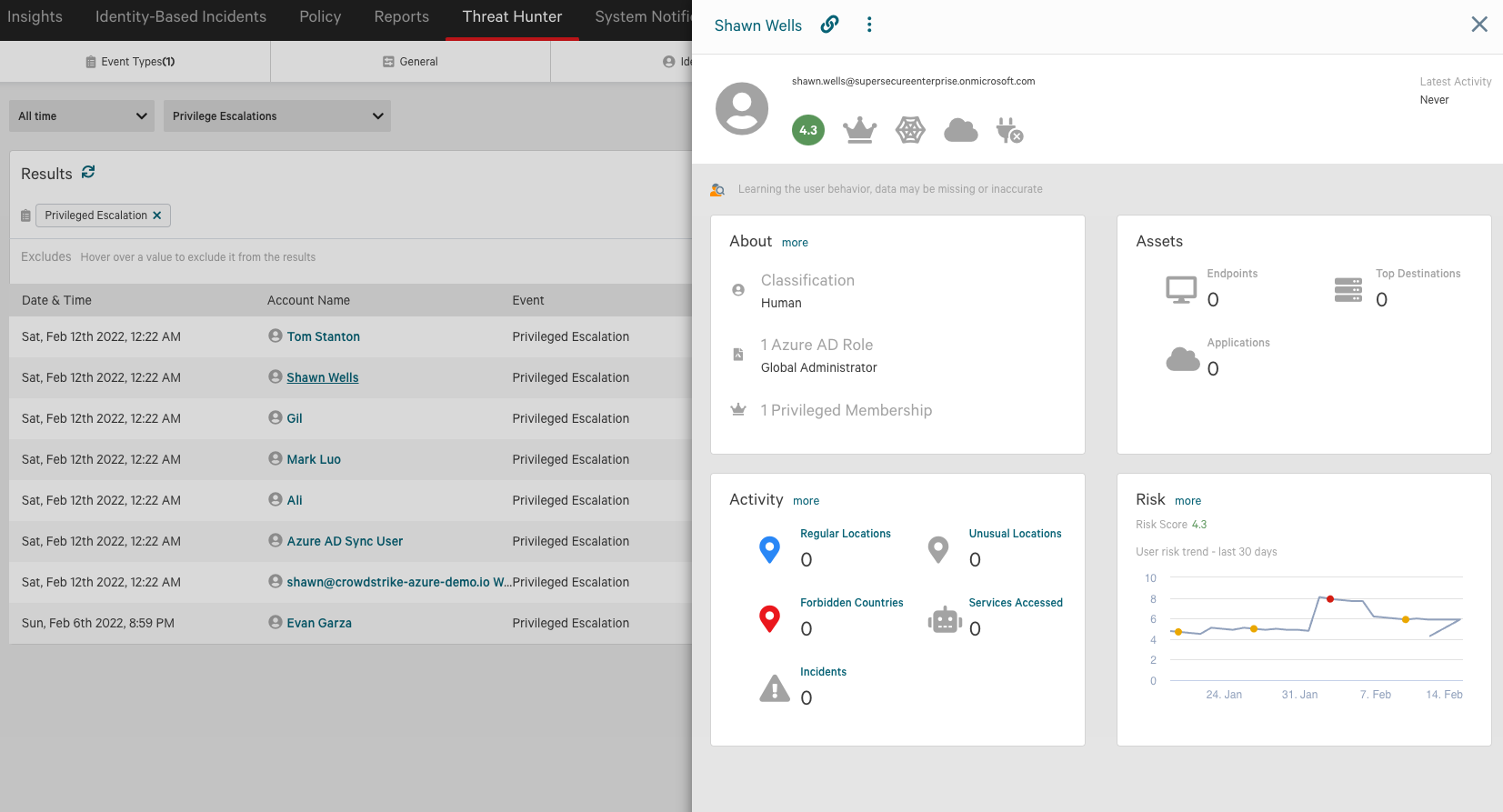Image resolution: width=1503 pixels, height=812 pixels.
Task: Click more next to the About heading
Action: coord(795,243)
